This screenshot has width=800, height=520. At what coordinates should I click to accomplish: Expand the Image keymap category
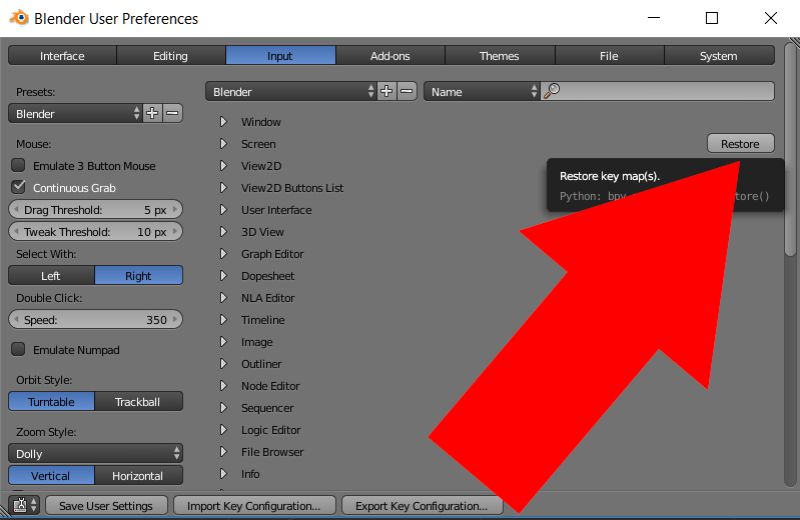click(x=223, y=341)
